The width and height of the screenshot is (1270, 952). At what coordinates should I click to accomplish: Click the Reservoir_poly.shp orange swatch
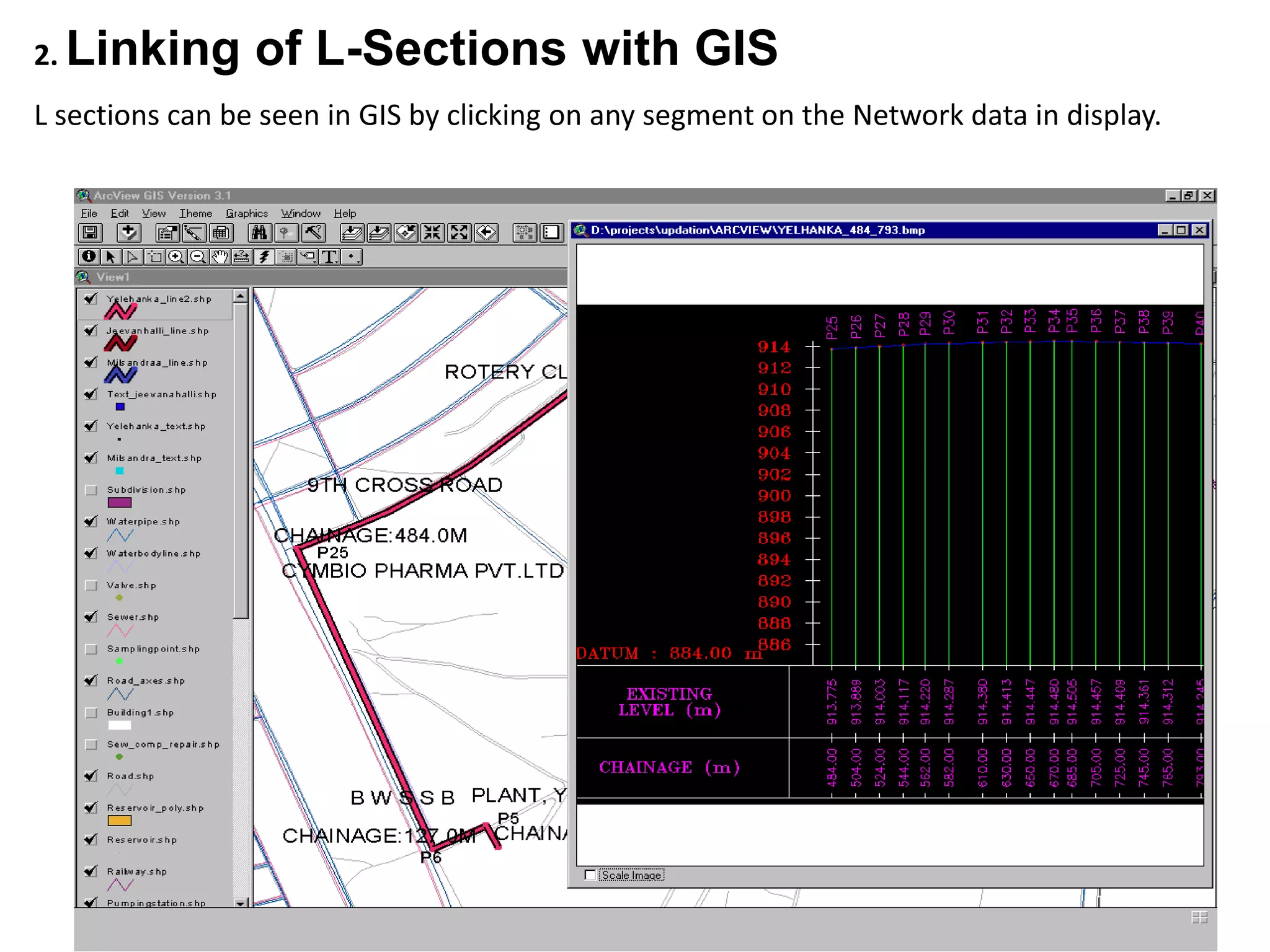119,821
